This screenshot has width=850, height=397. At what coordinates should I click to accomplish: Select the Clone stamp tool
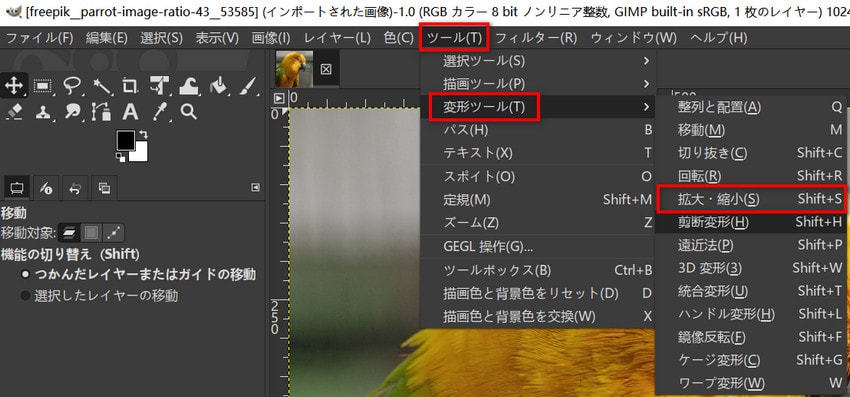coord(42,112)
